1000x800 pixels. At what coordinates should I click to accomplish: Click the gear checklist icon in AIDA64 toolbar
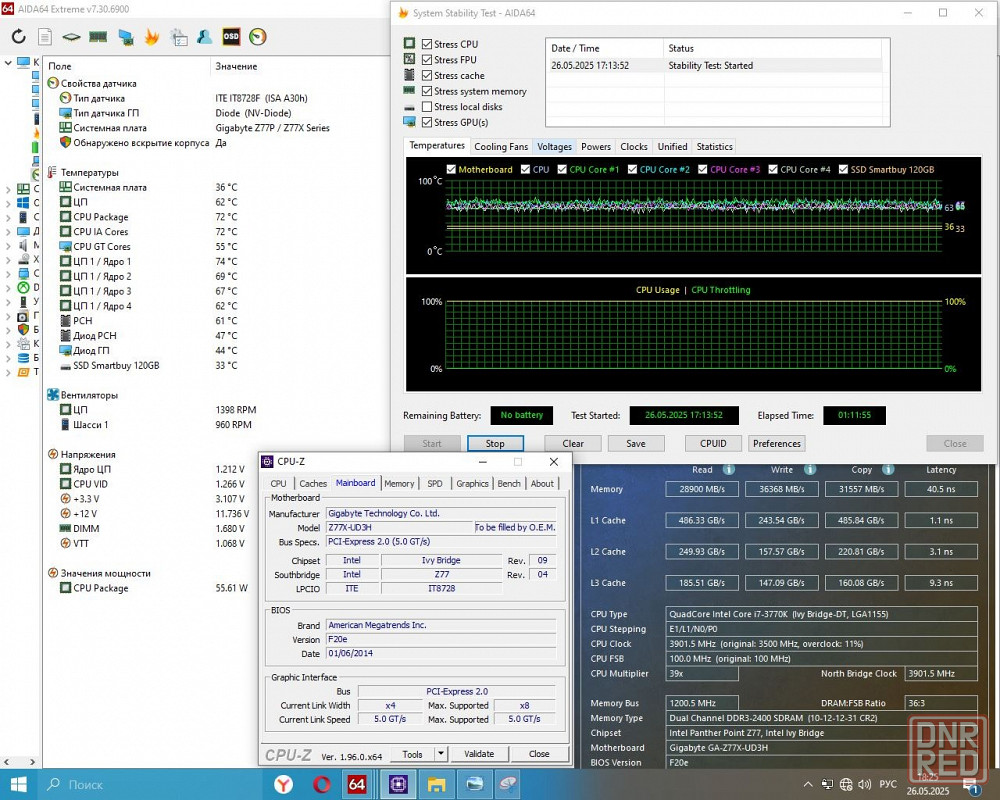[179, 37]
